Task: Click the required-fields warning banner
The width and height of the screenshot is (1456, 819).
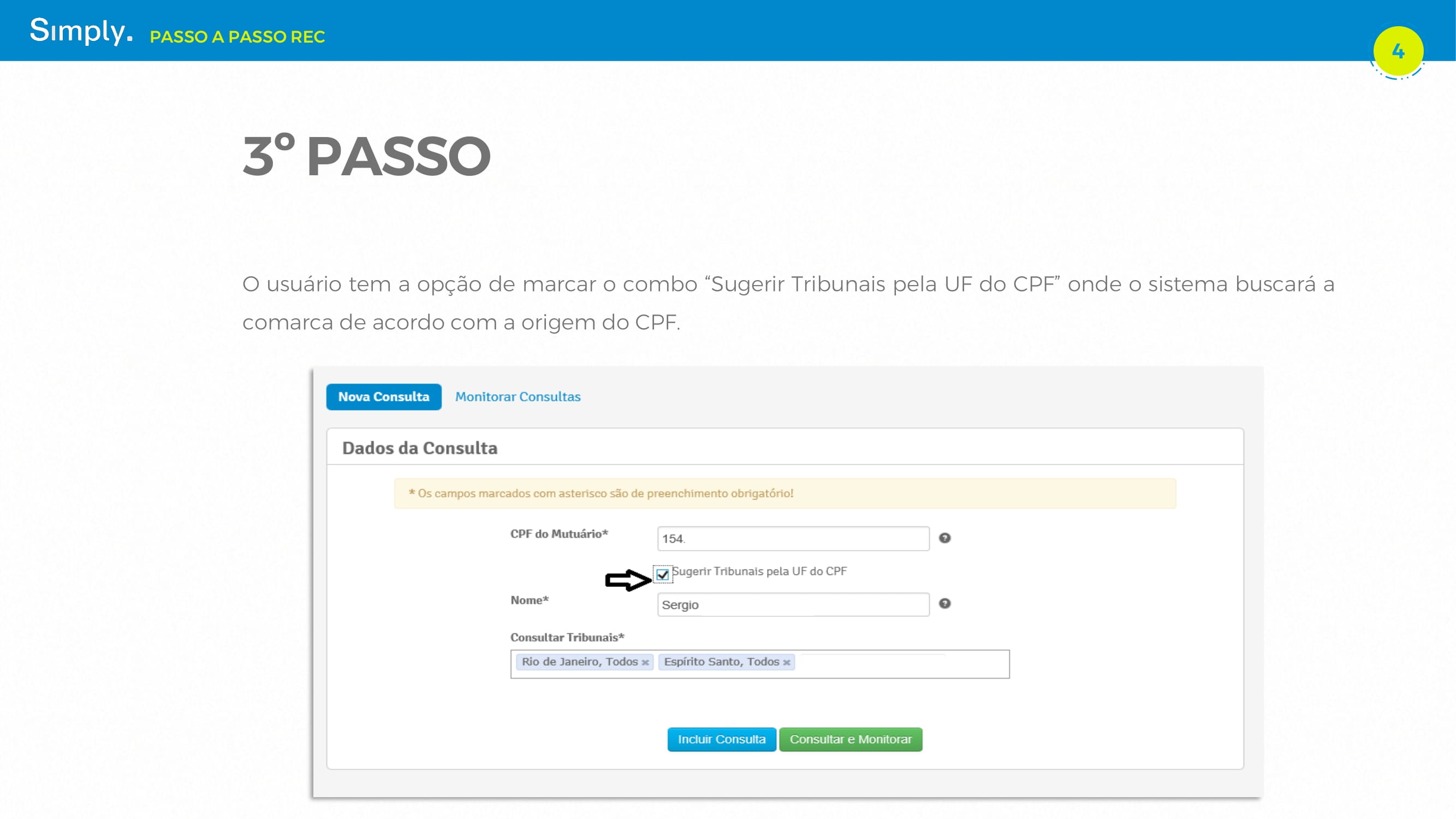Action: (x=785, y=494)
